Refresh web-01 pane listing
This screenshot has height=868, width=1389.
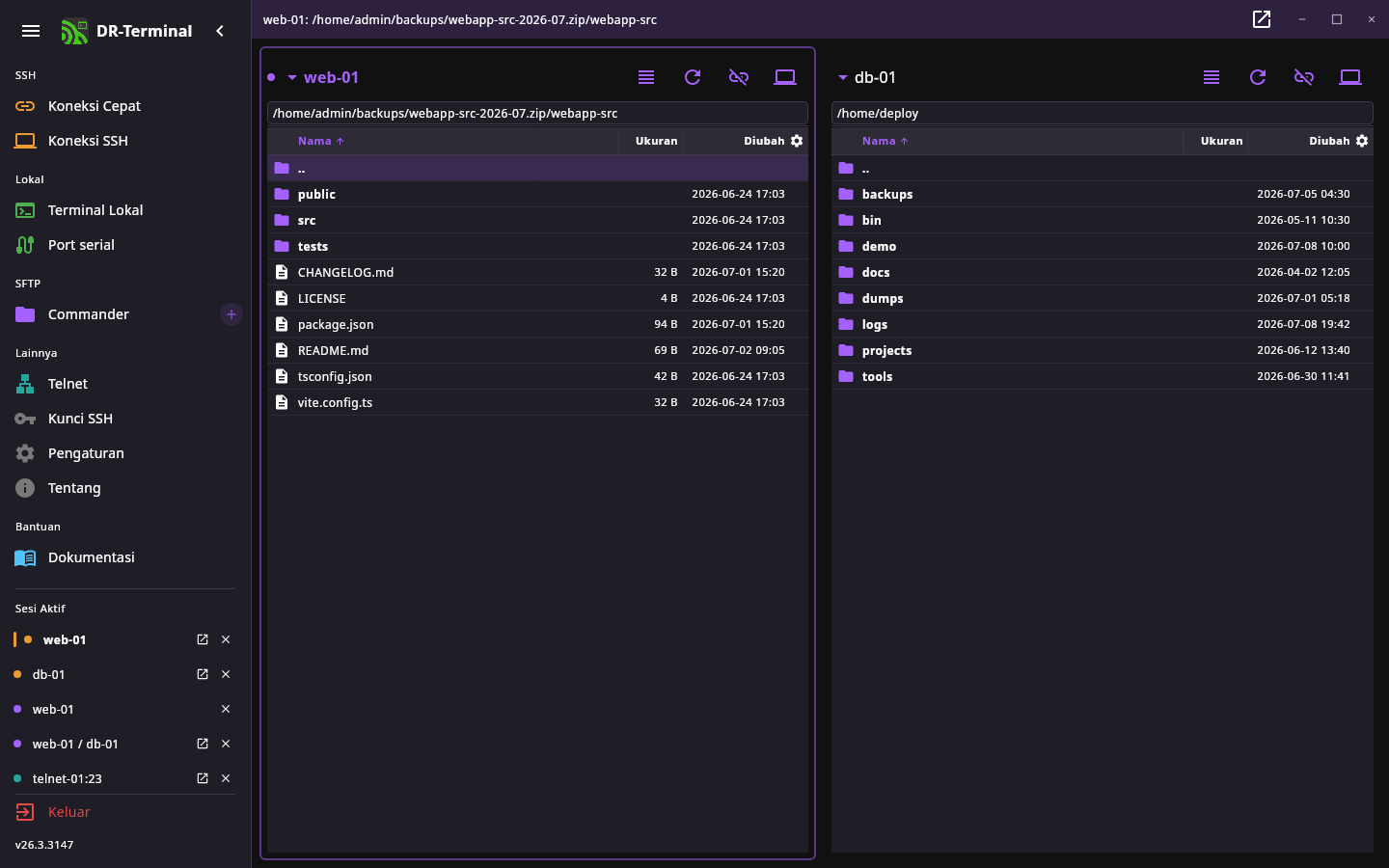pos(693,77)
